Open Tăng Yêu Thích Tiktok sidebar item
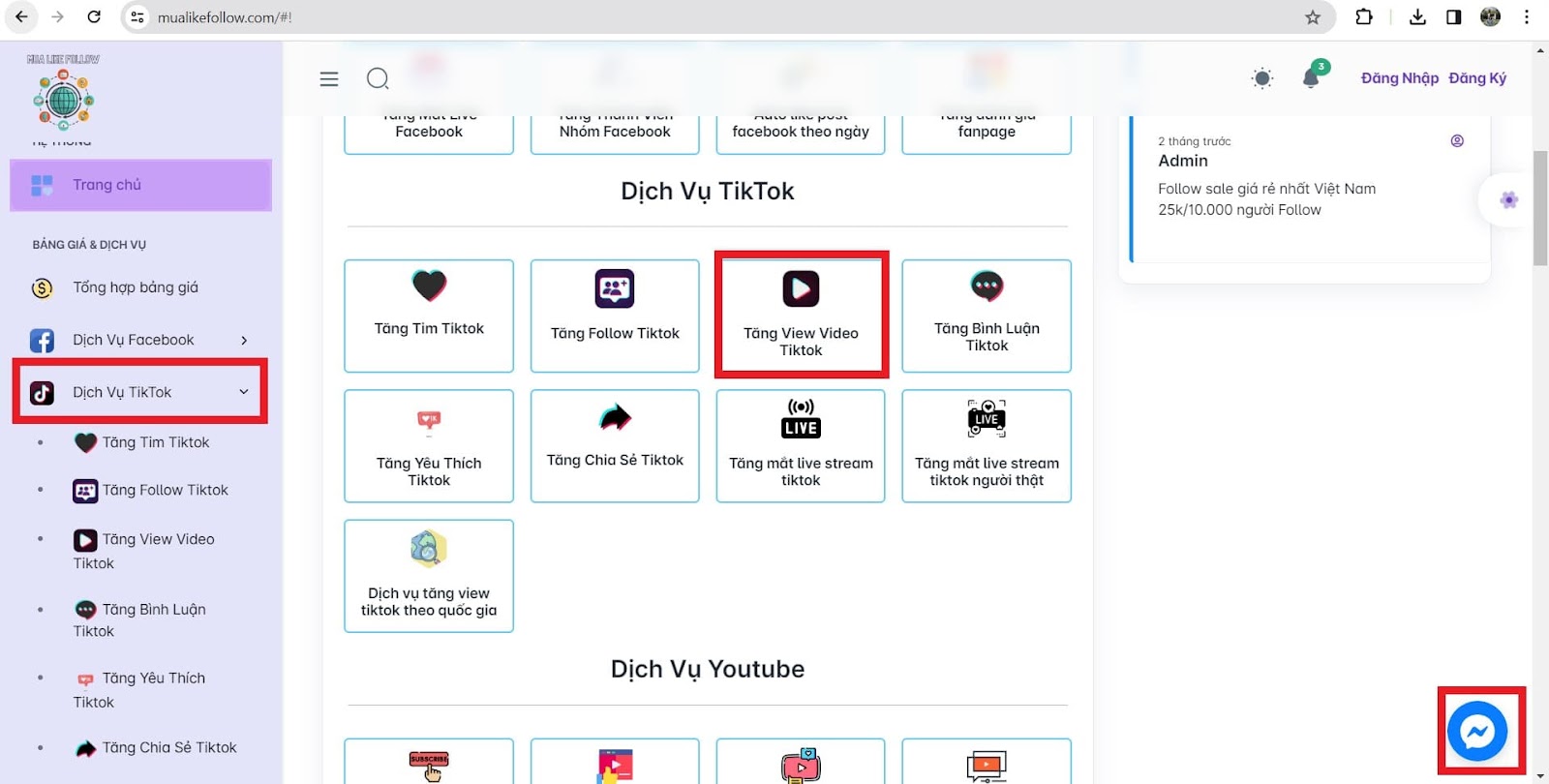The height and width of the screenshot is (784, 1549). click(x=140, y=689)
